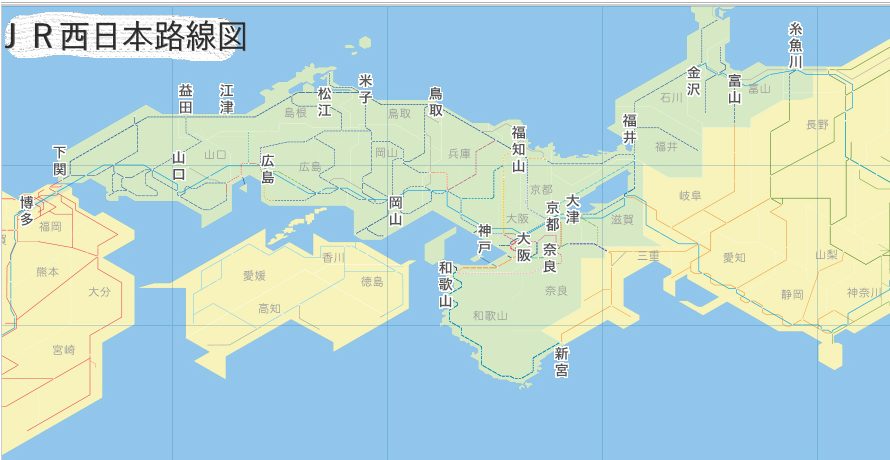Click the bold black 奈良 city label
The width and height of the screenshot is (890, 460).
pos(550,257)
